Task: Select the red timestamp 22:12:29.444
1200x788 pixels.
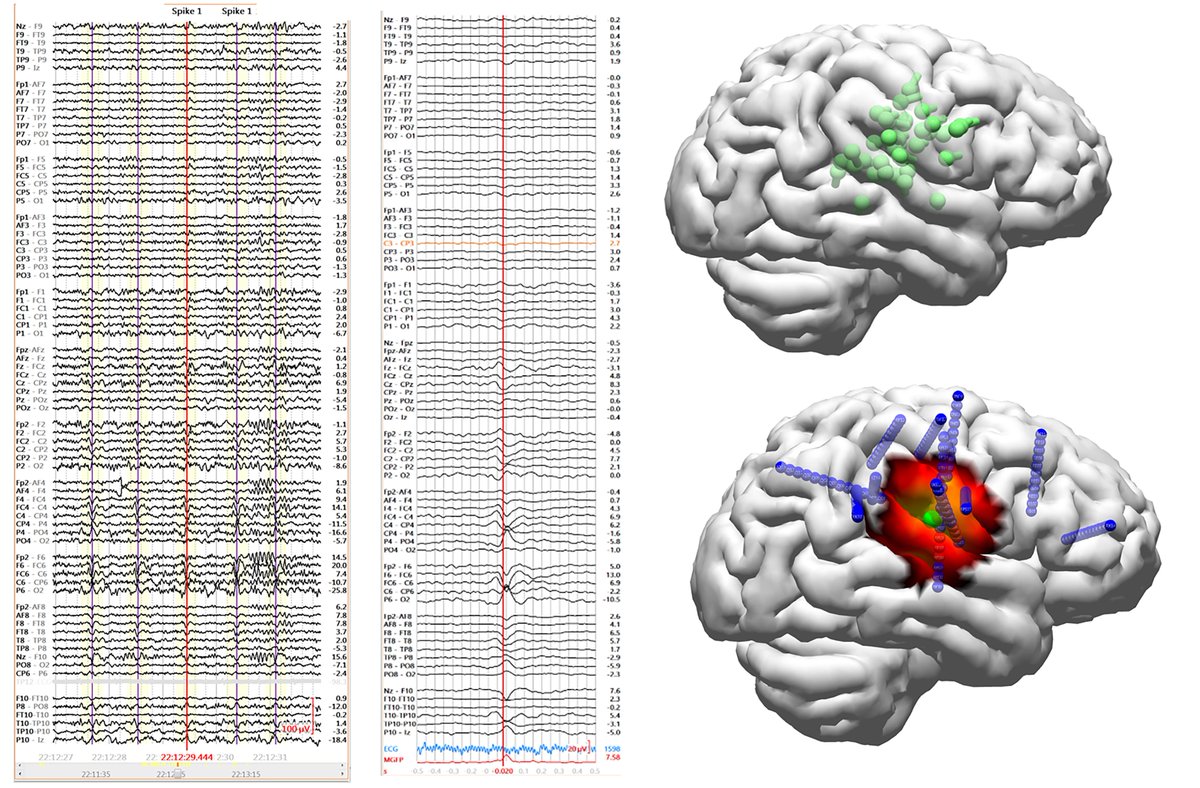Action: (x=186, y=757)
